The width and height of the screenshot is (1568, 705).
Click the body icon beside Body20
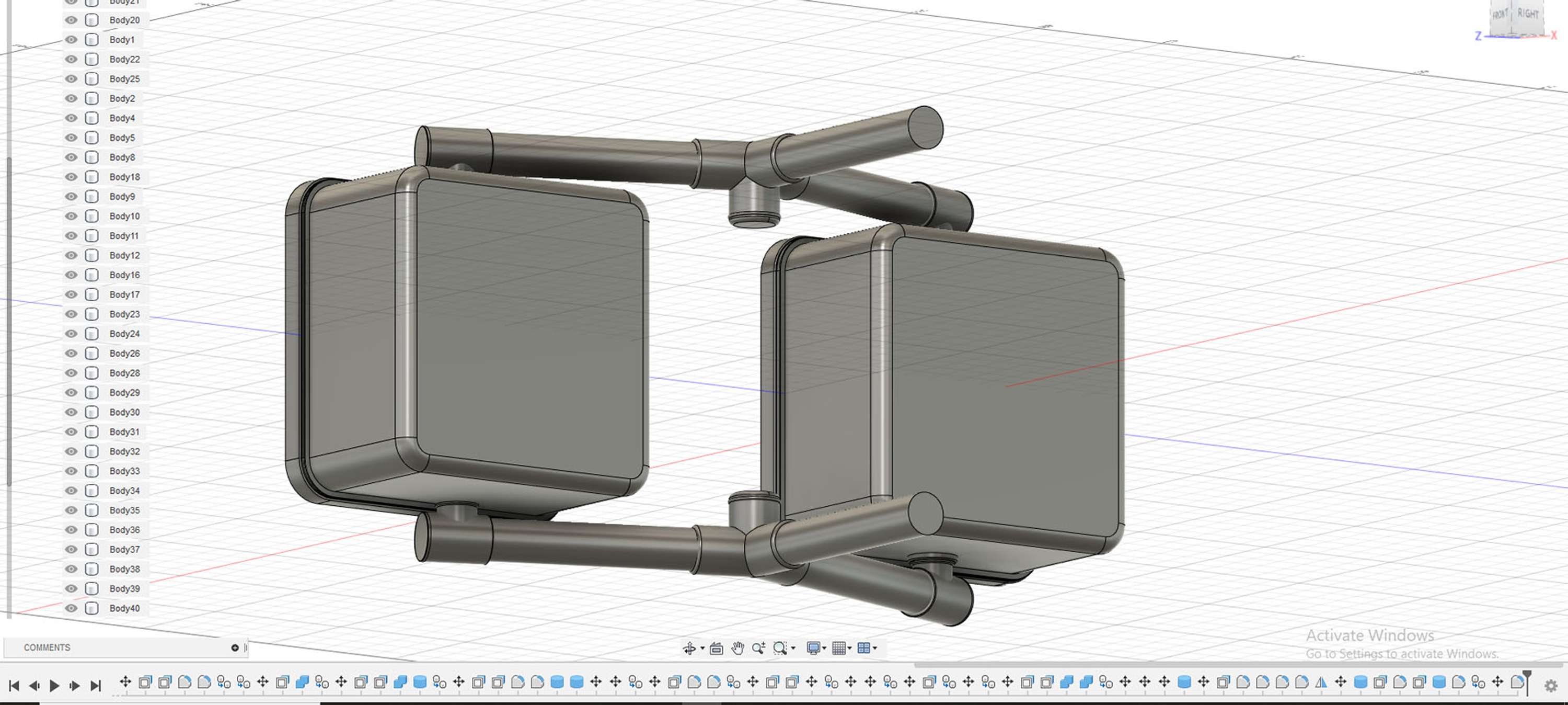(91, 20)
